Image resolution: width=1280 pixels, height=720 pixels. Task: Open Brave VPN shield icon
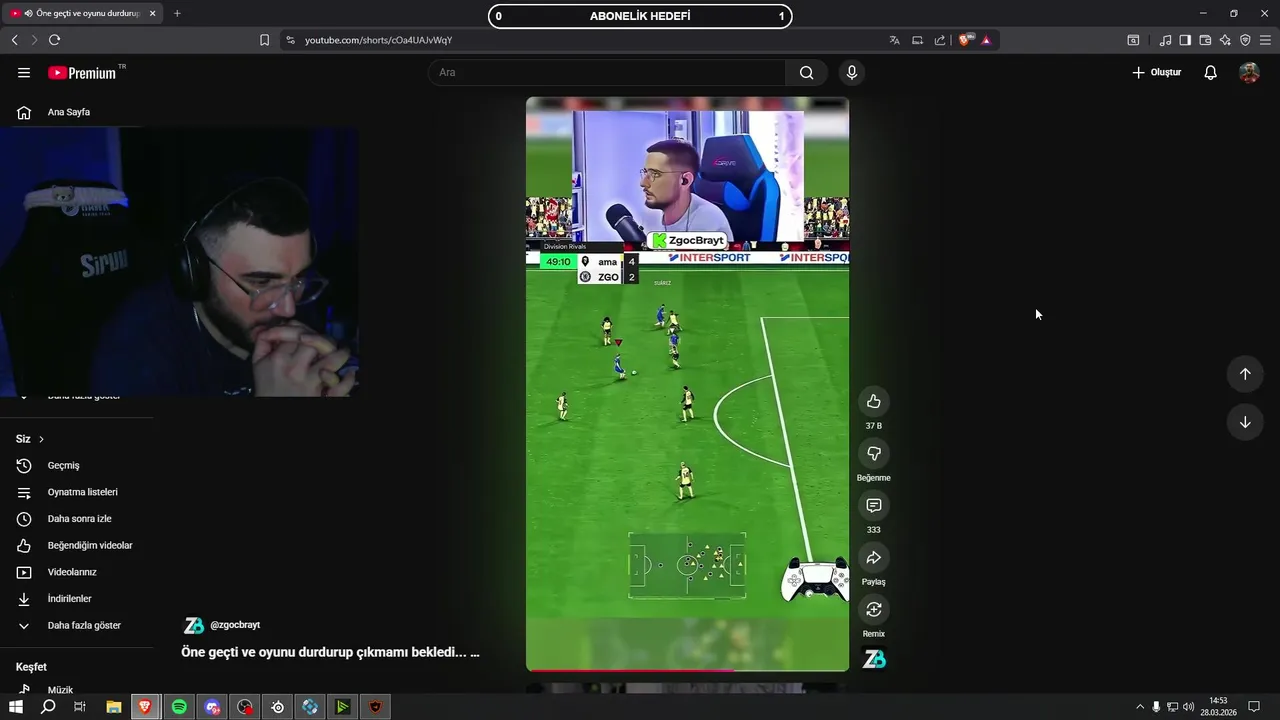[1245, 40]
